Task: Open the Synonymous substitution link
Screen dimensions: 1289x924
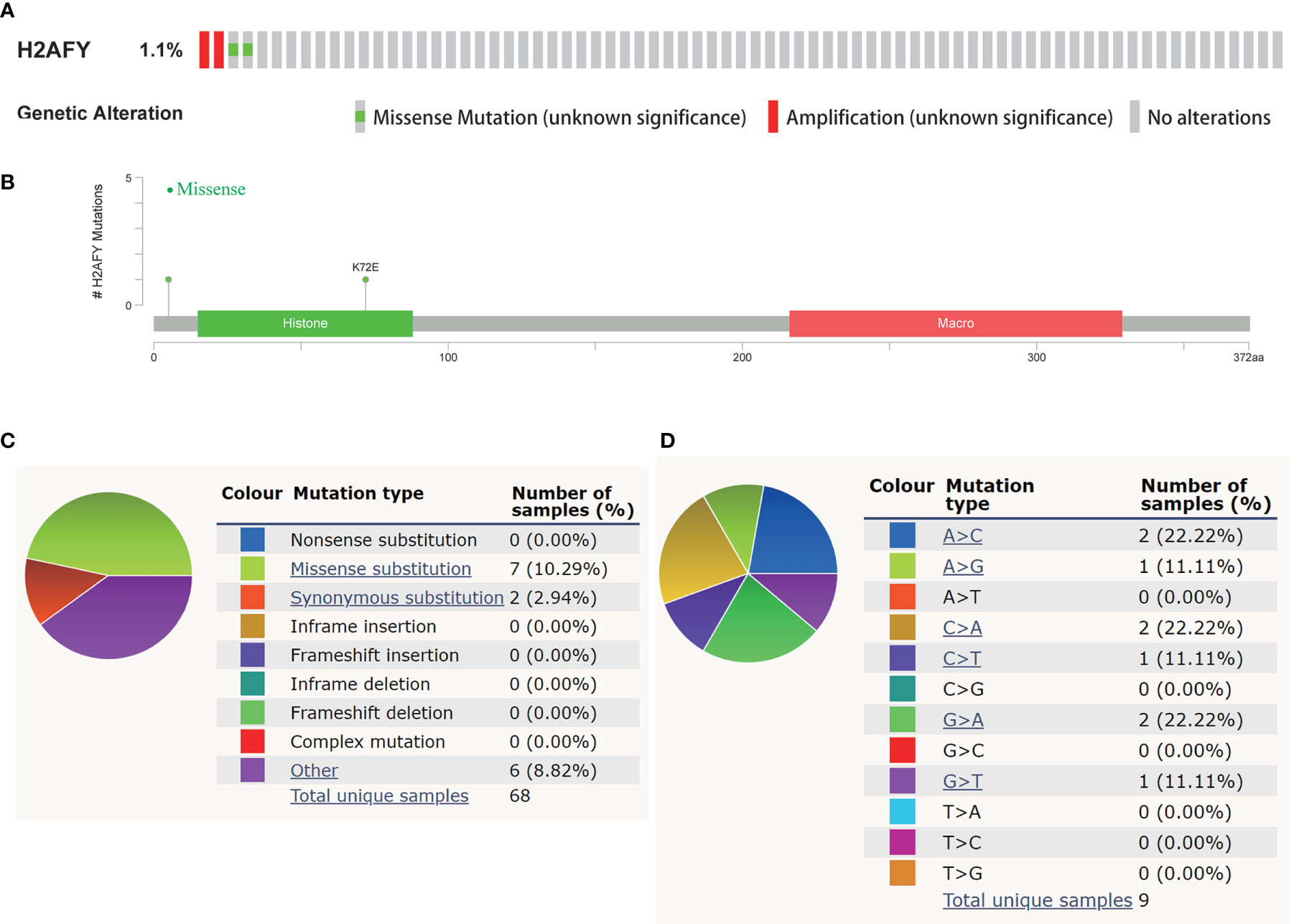Action: click(x=397, y=597)
